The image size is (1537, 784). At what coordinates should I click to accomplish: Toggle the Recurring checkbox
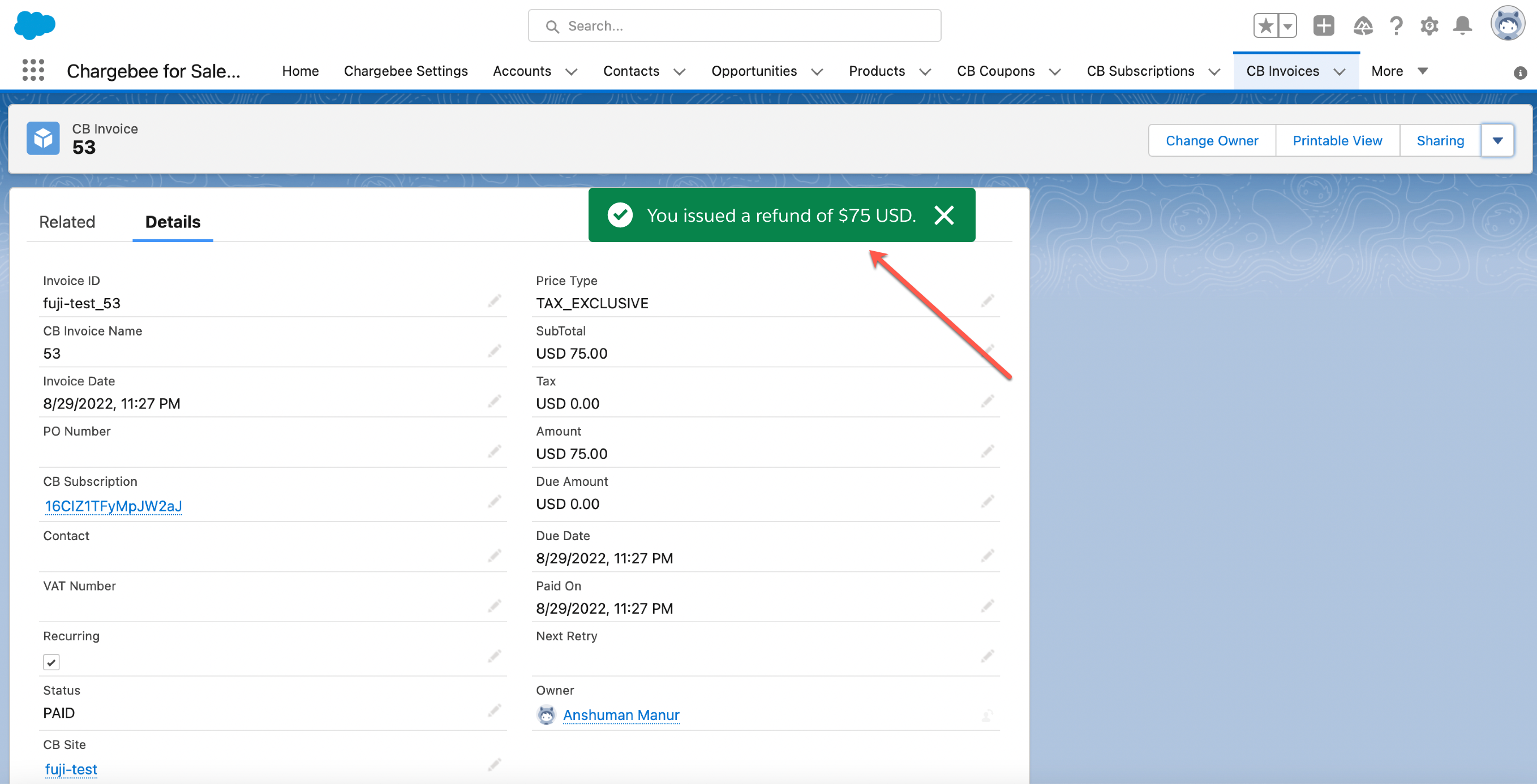51,662
